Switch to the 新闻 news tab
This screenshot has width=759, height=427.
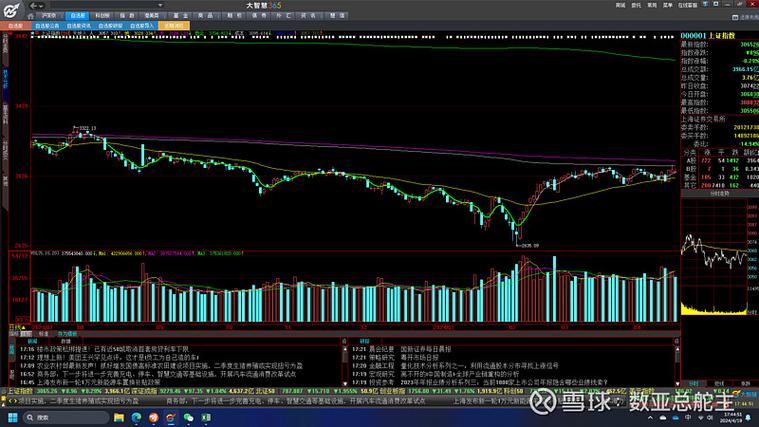(x=32, y=341)
